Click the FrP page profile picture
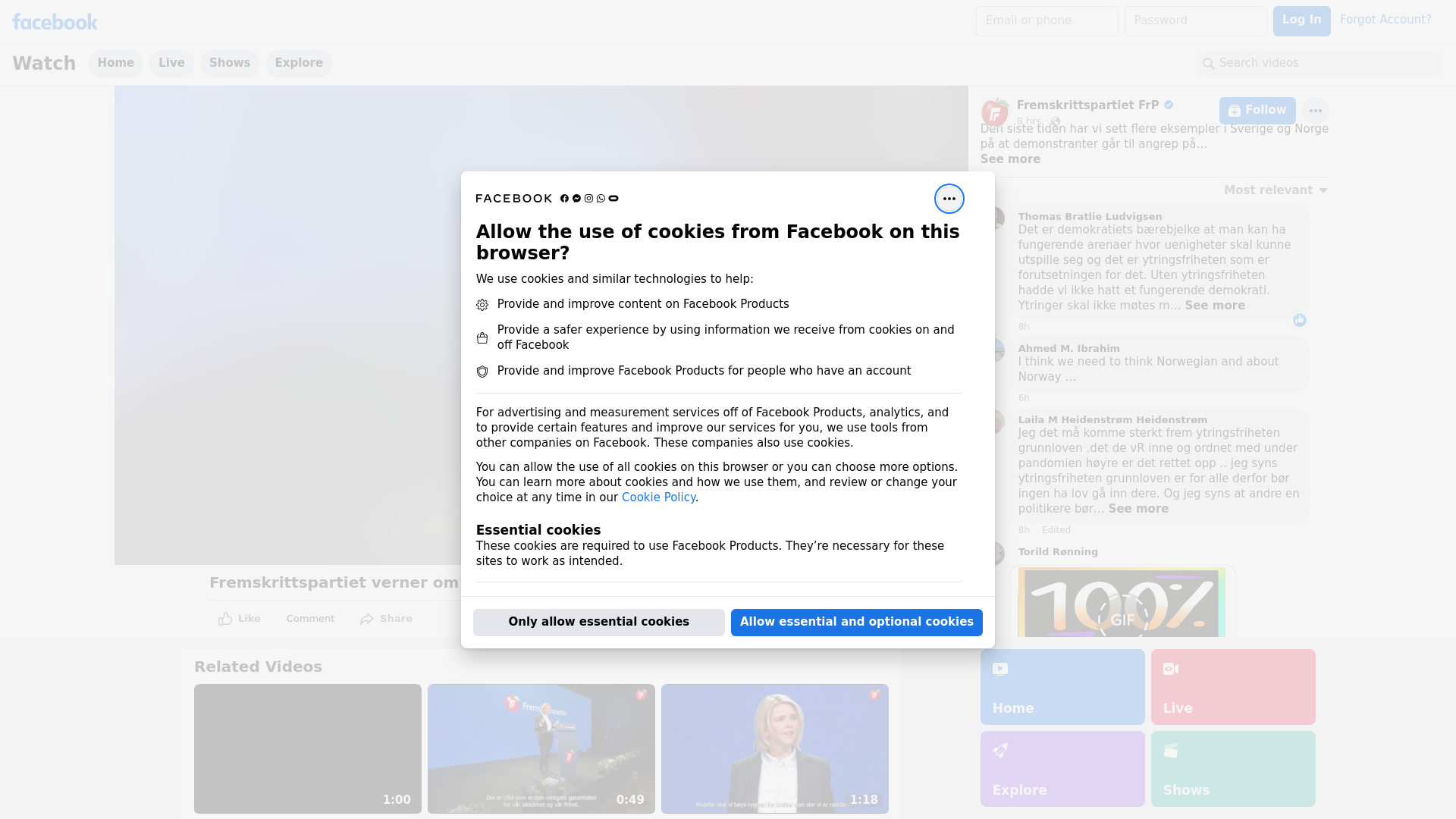The image size is (1456, 819). click(994, 112)
